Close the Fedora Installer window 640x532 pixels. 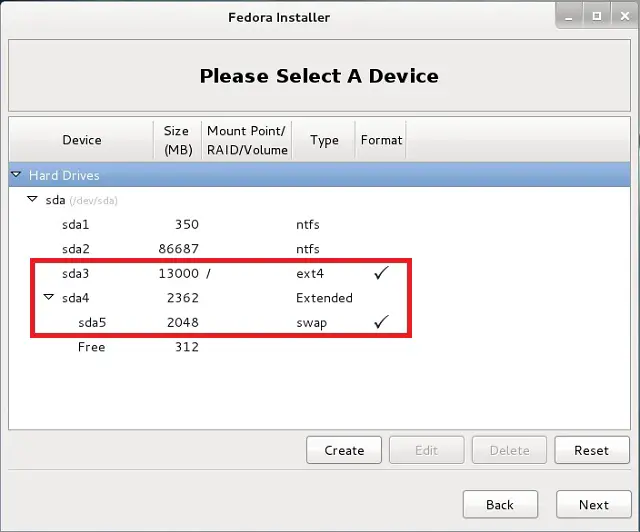[x=624, y=16]
